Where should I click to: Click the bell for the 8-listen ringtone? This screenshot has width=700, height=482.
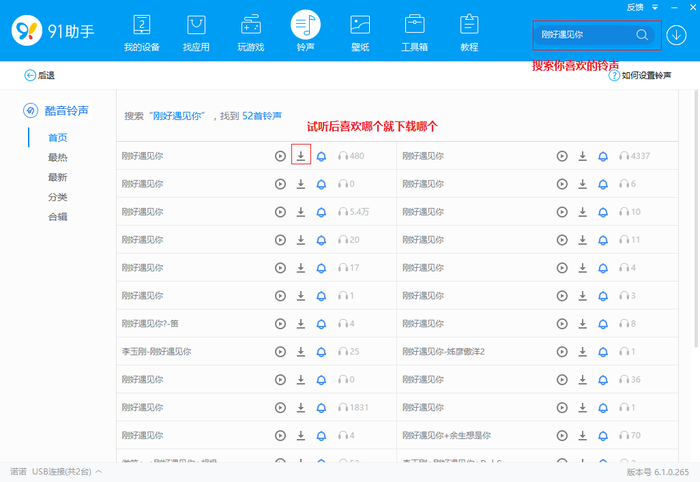[x=603, y=324]
